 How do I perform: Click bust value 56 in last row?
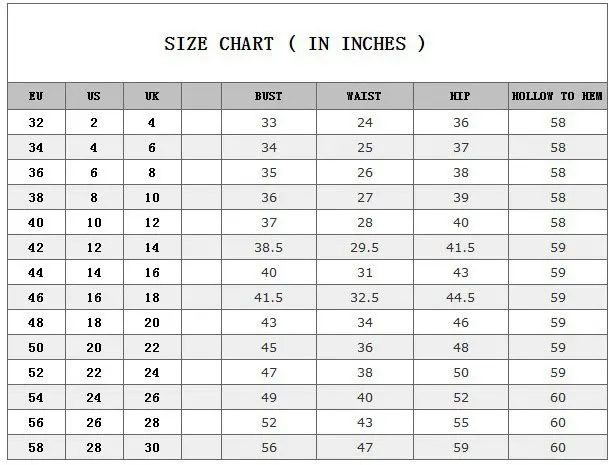pyautogui.click(x=269, y=447)
